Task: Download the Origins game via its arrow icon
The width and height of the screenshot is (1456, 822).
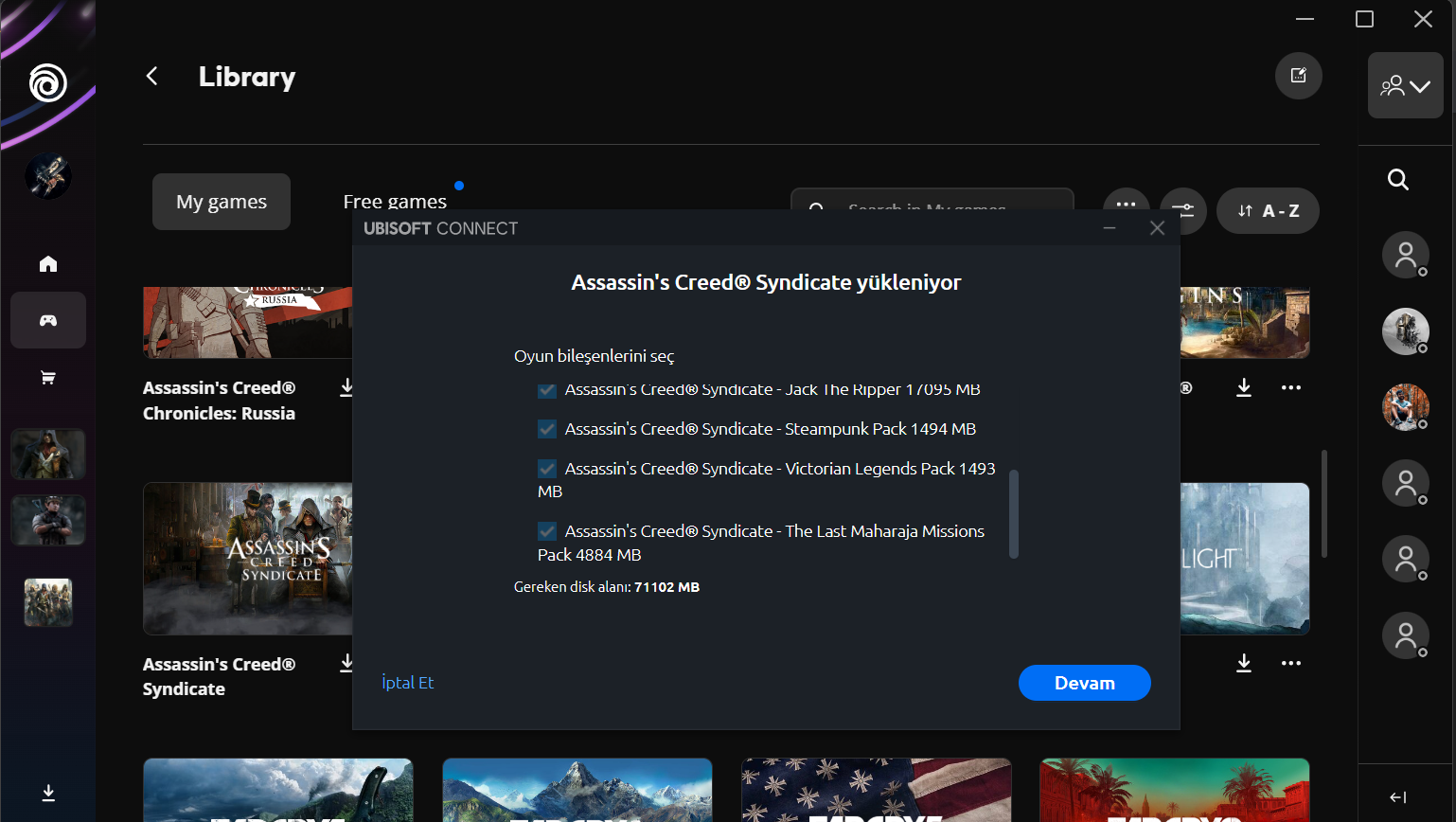Action: [1244, 387]
